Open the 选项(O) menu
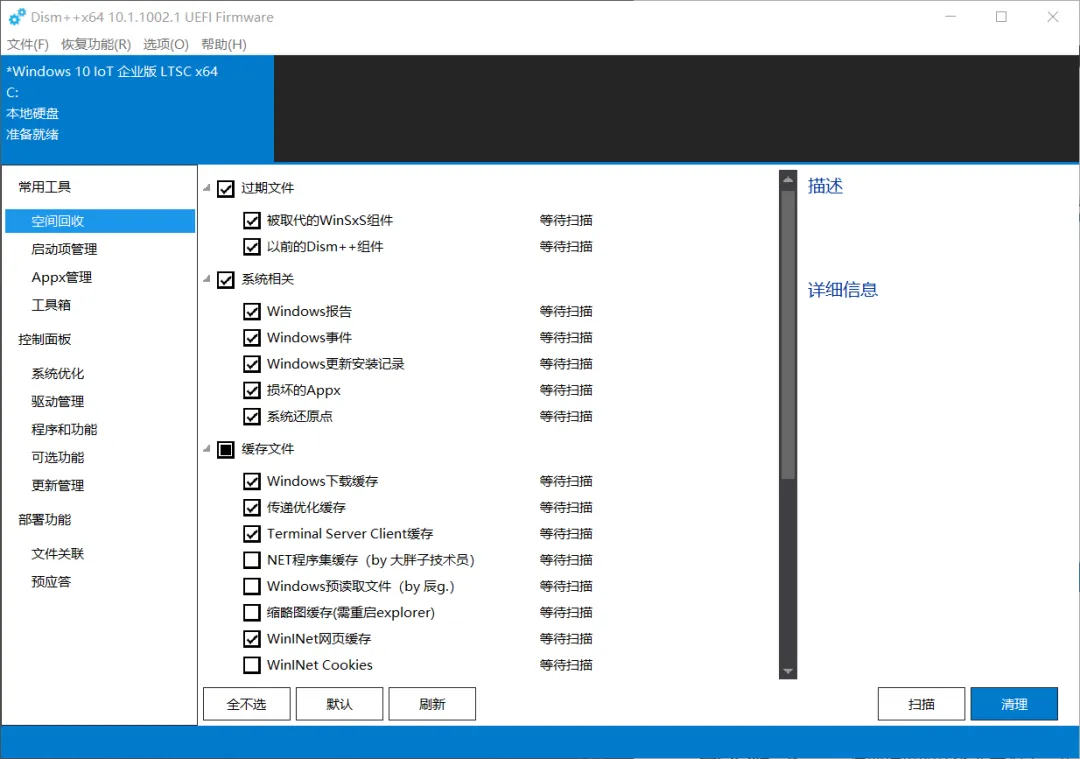 click(165, 45)
